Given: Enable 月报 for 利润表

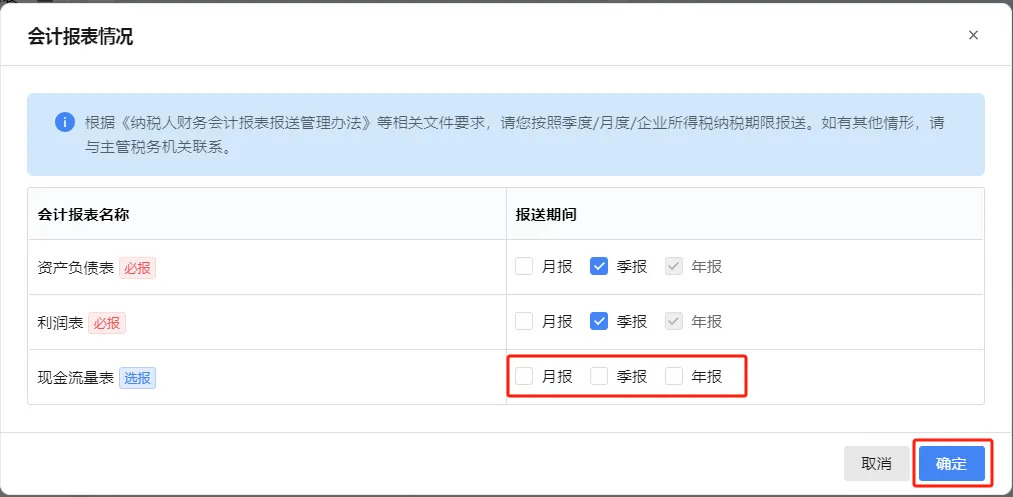Looking at the screenshot, I should tap(524, 321).
